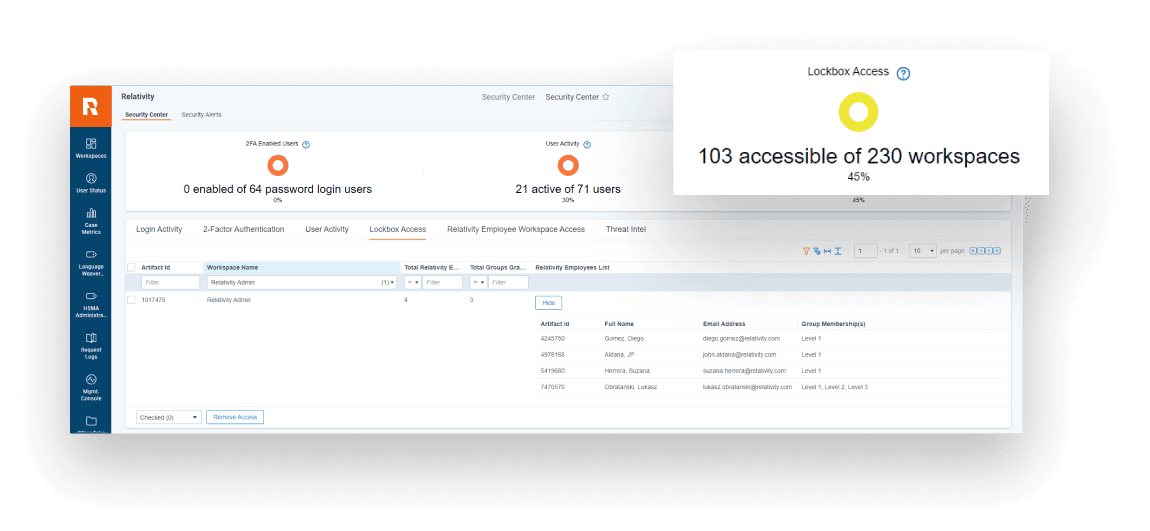Click the Total Groups Granted filter field
The height and width of the screenshot is (531, 1150).
(x=508, y=282)
